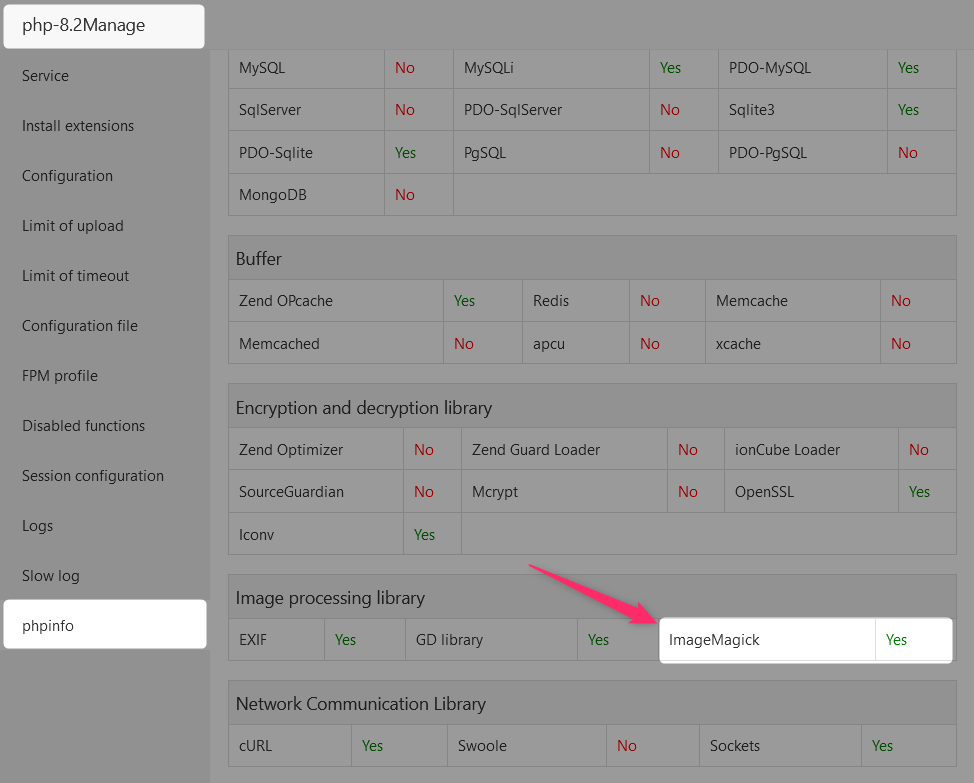Click the Yes value beside ImageMagick

896,640
